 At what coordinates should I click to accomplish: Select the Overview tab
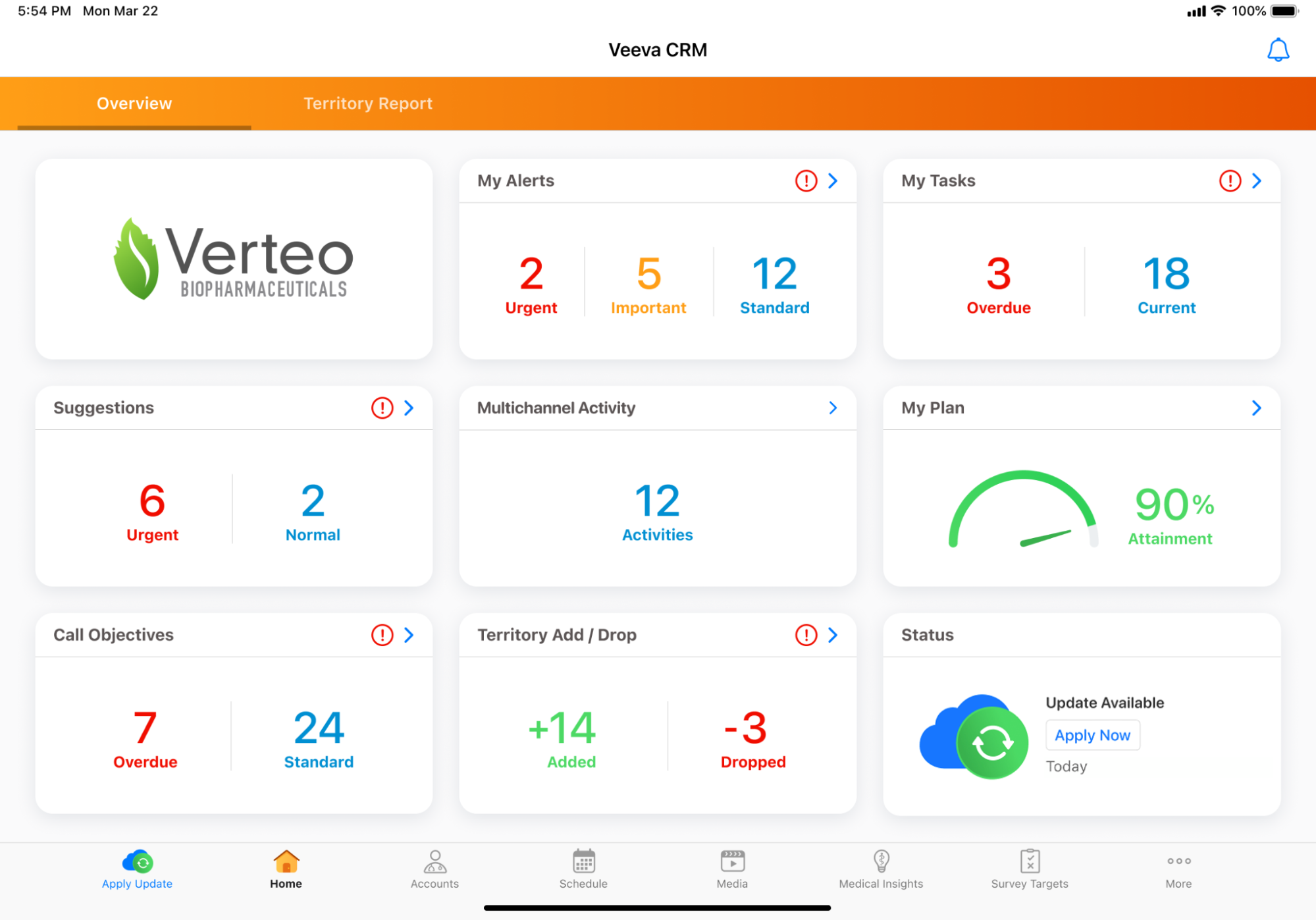click(x=134, y=103)
